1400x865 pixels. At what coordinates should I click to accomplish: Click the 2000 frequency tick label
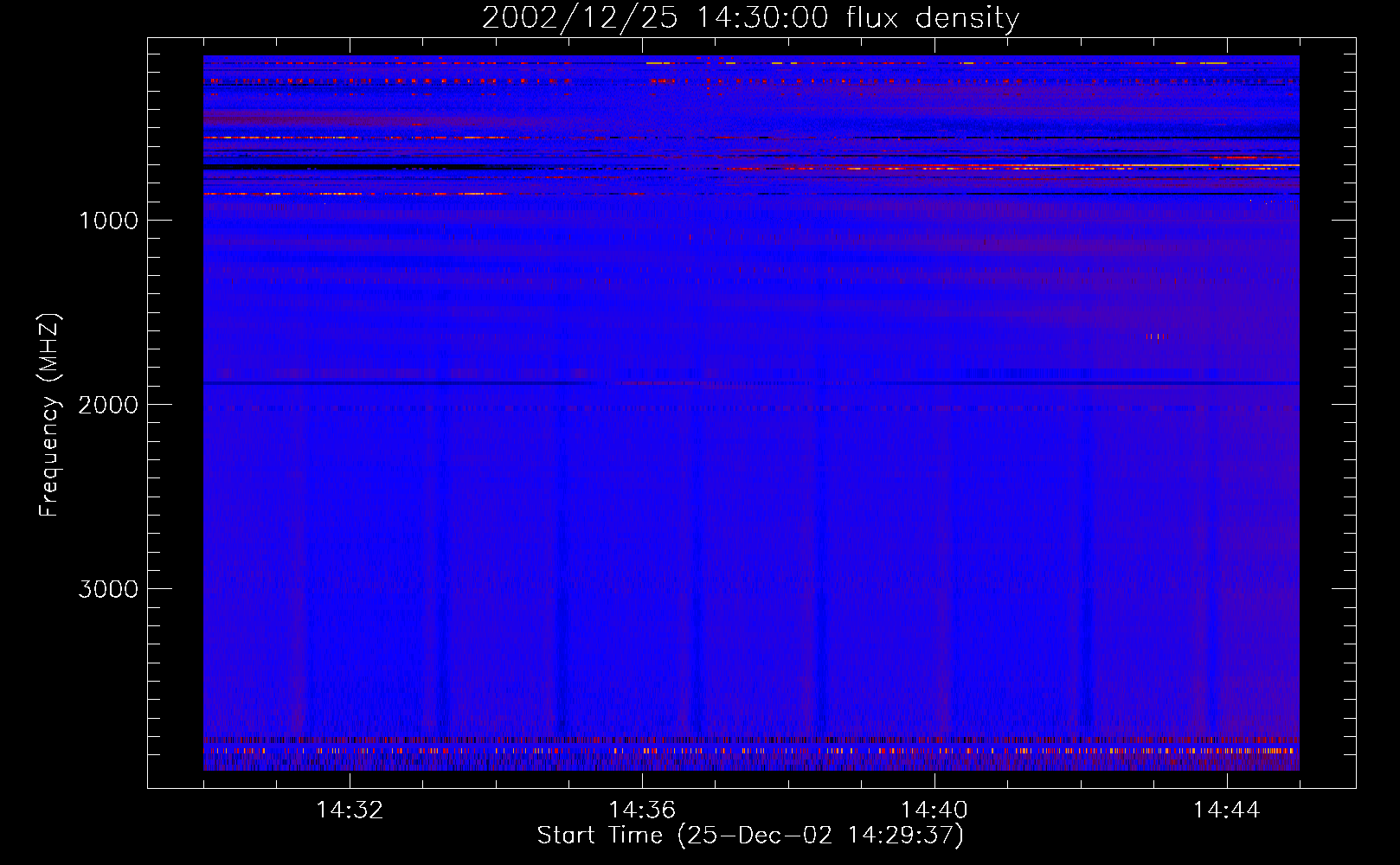108,405
